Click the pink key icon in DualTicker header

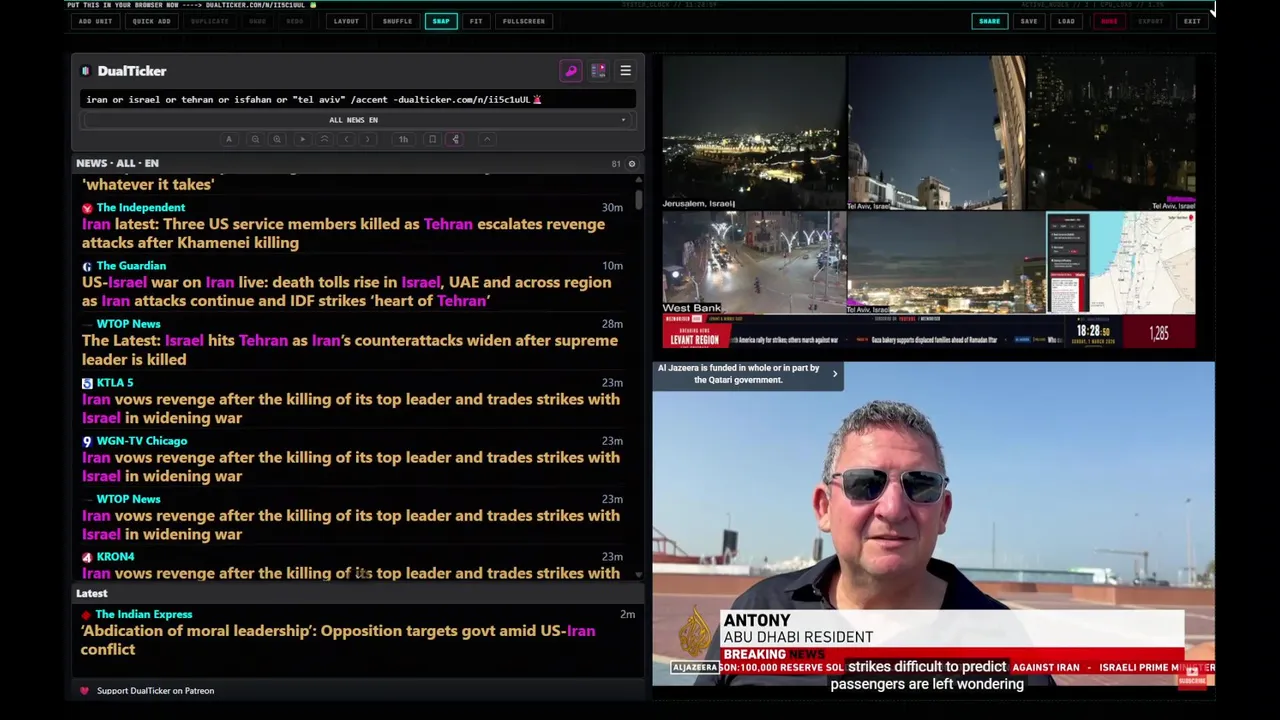point(571,71)
